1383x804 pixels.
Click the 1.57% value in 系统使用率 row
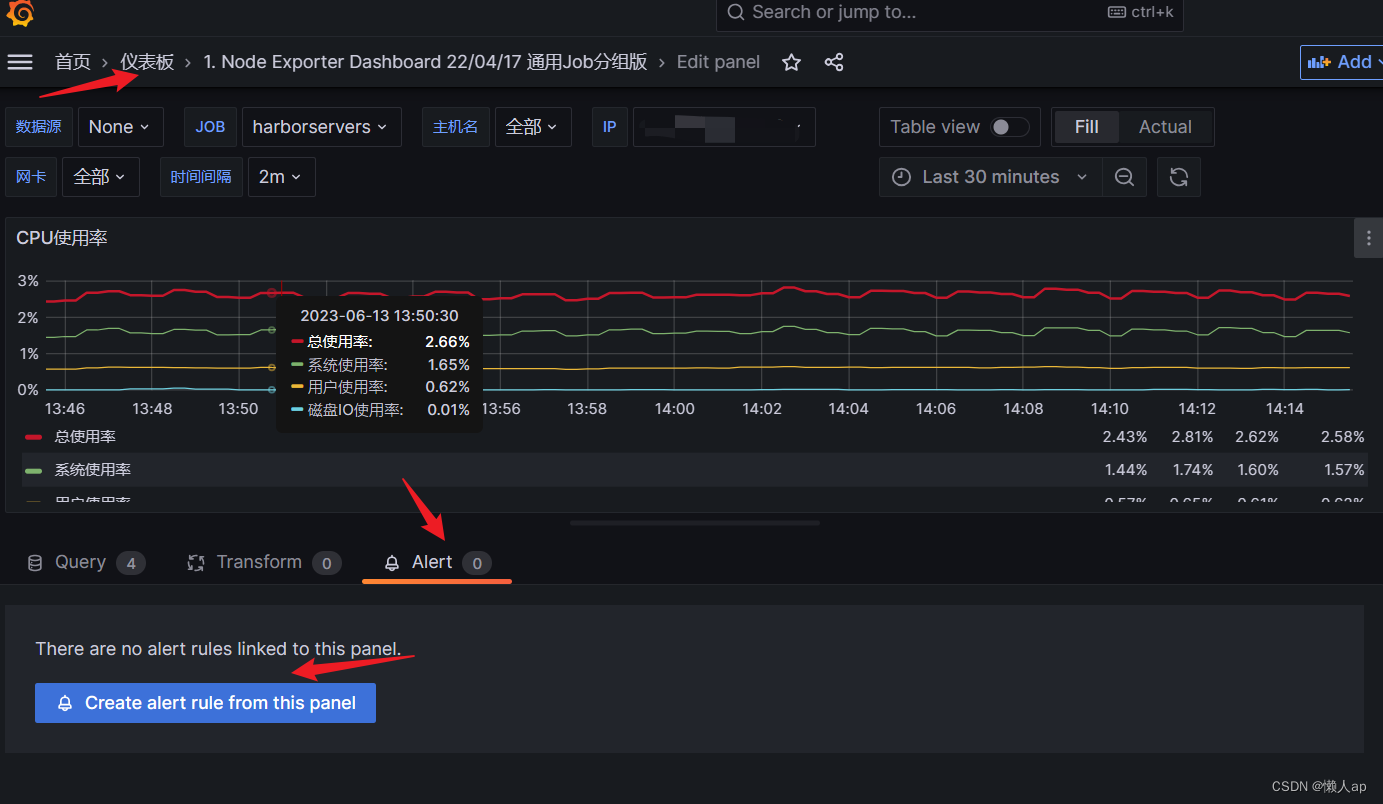click(1342, 470)
